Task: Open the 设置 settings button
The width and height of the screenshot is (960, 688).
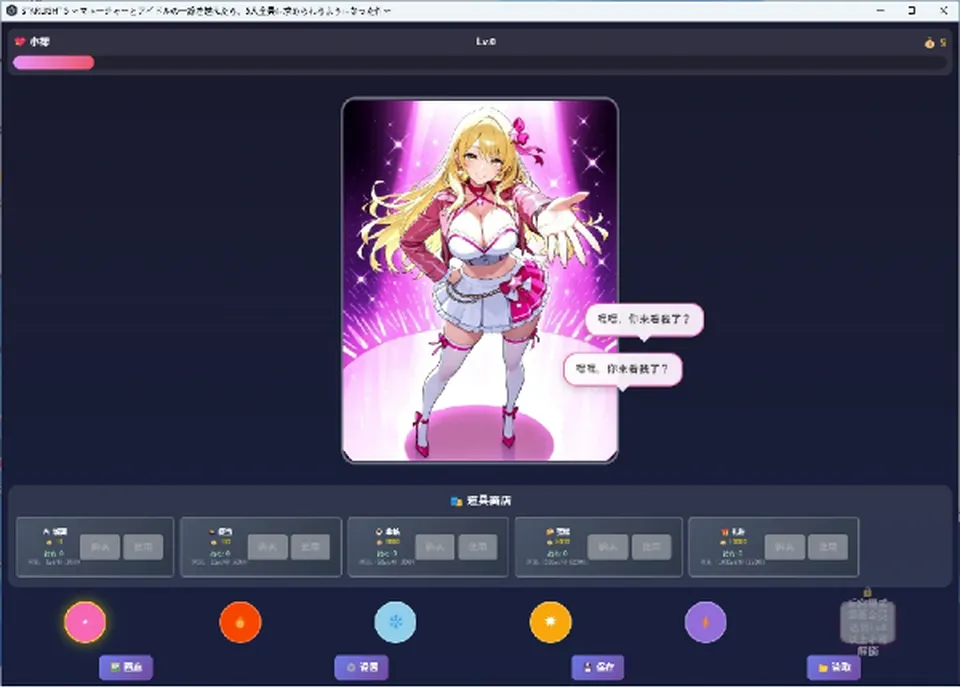Action: (x=361, y=667)
